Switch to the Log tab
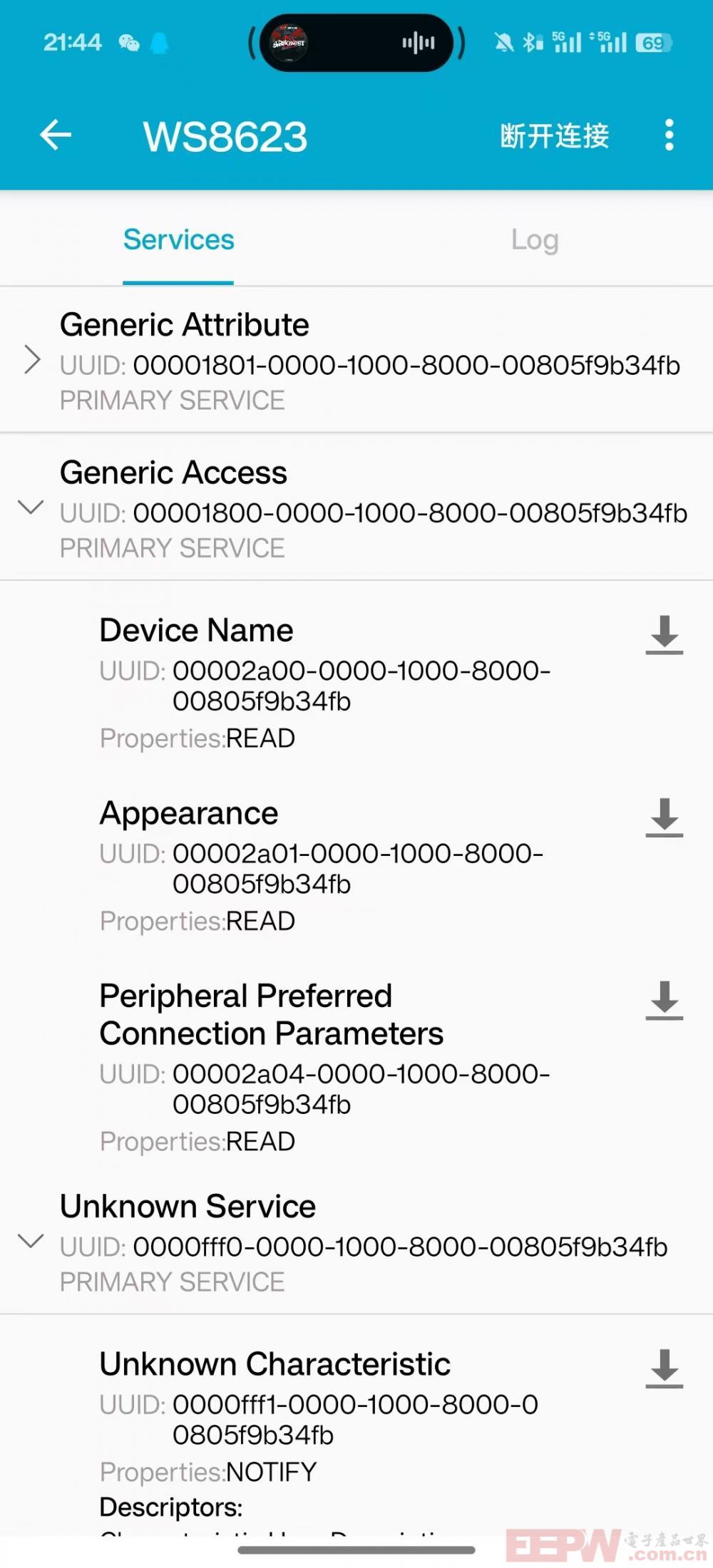The image size is (713, 1568). 535,240
